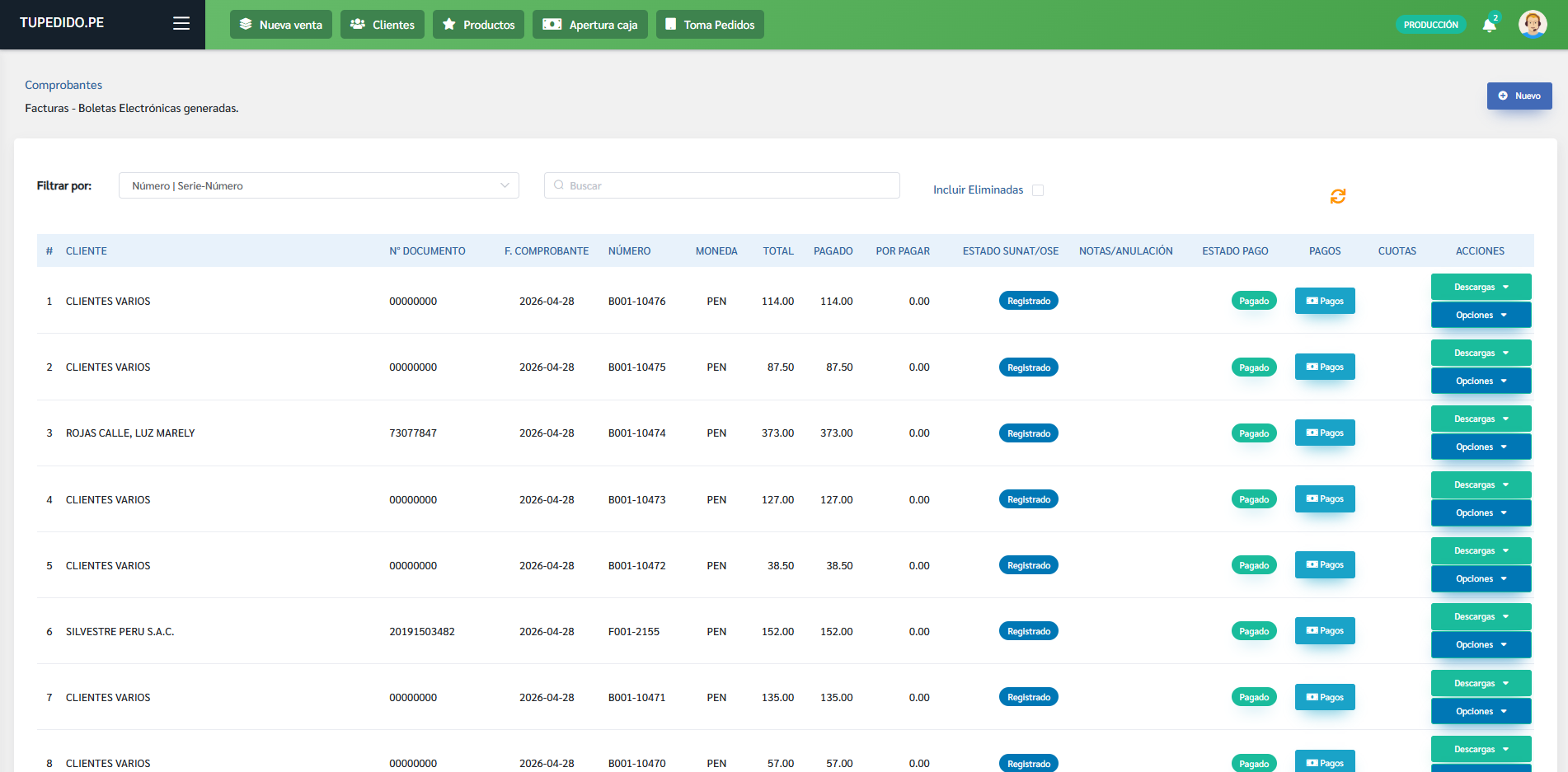Open the user avatar profile menu
Viewport: 1568px width, 772px height.
[x=1533, y=24]
